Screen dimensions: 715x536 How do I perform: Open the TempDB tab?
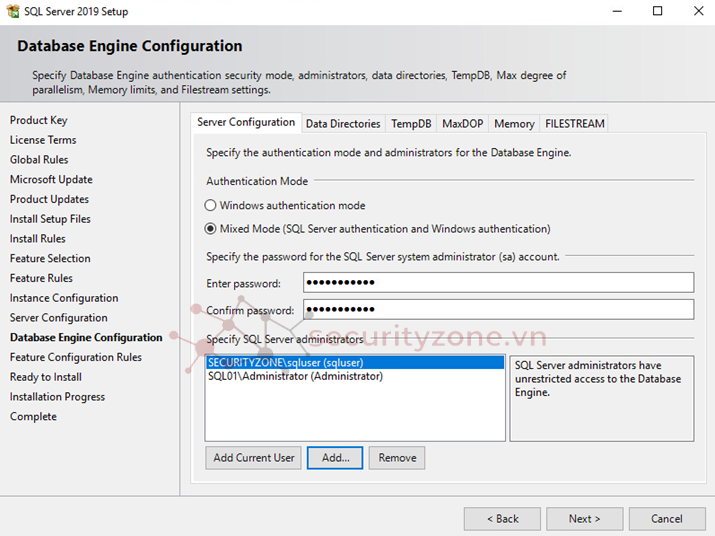coord(411,124)
